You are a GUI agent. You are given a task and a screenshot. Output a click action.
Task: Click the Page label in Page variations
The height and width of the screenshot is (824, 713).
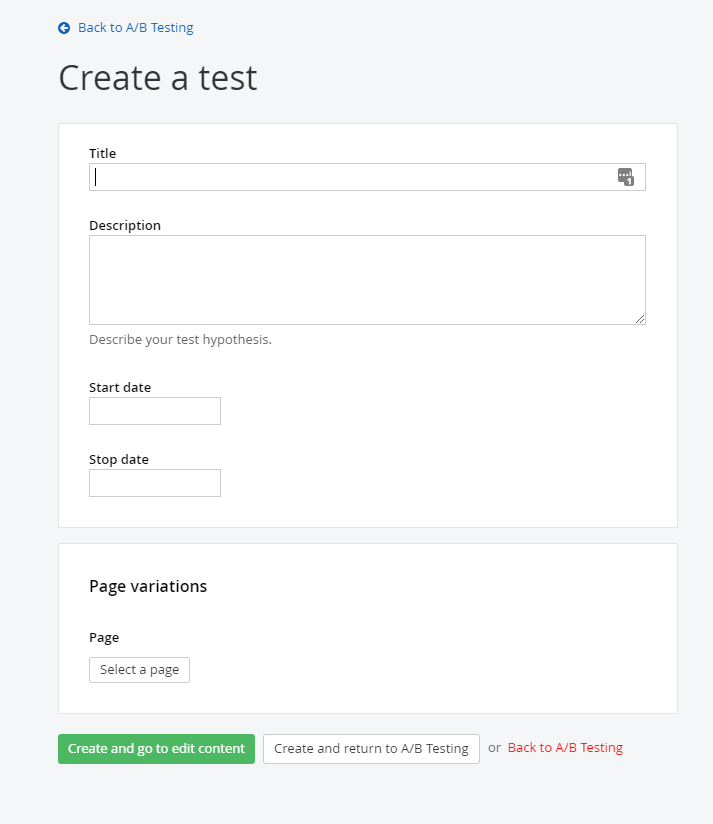coord(104,637)
